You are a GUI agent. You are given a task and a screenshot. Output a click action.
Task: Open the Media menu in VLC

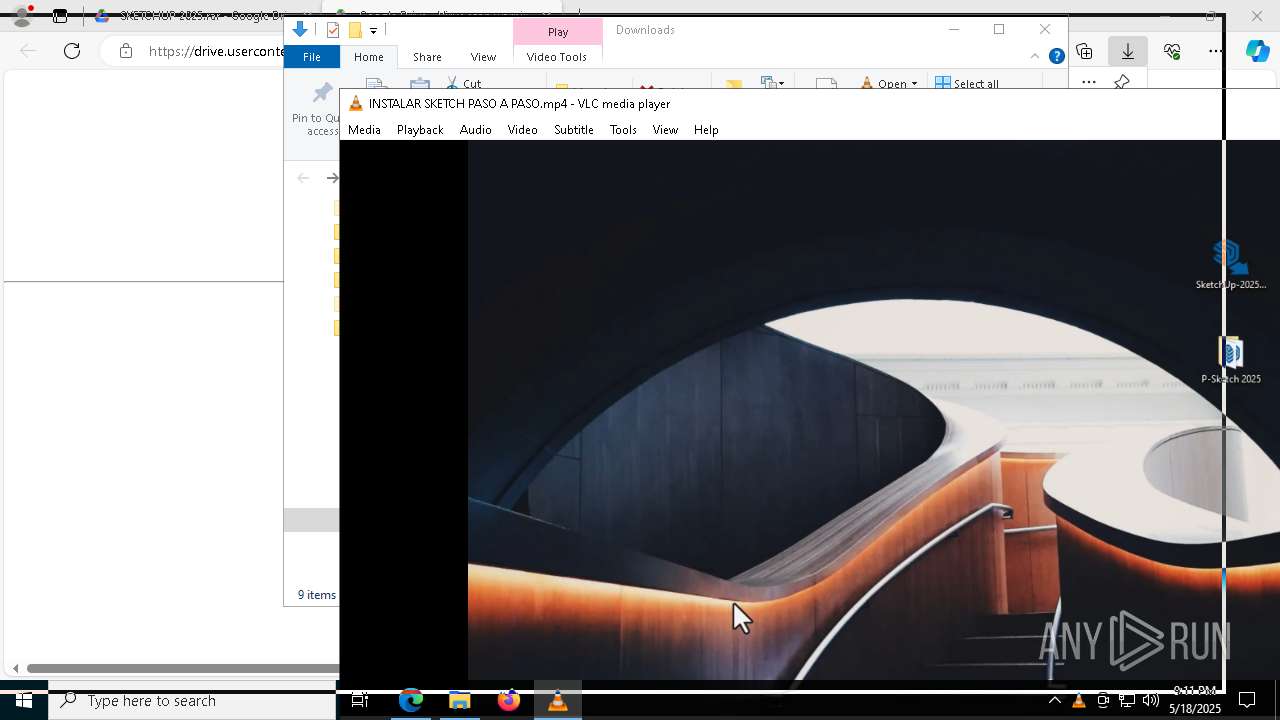(x=364, y=130)
